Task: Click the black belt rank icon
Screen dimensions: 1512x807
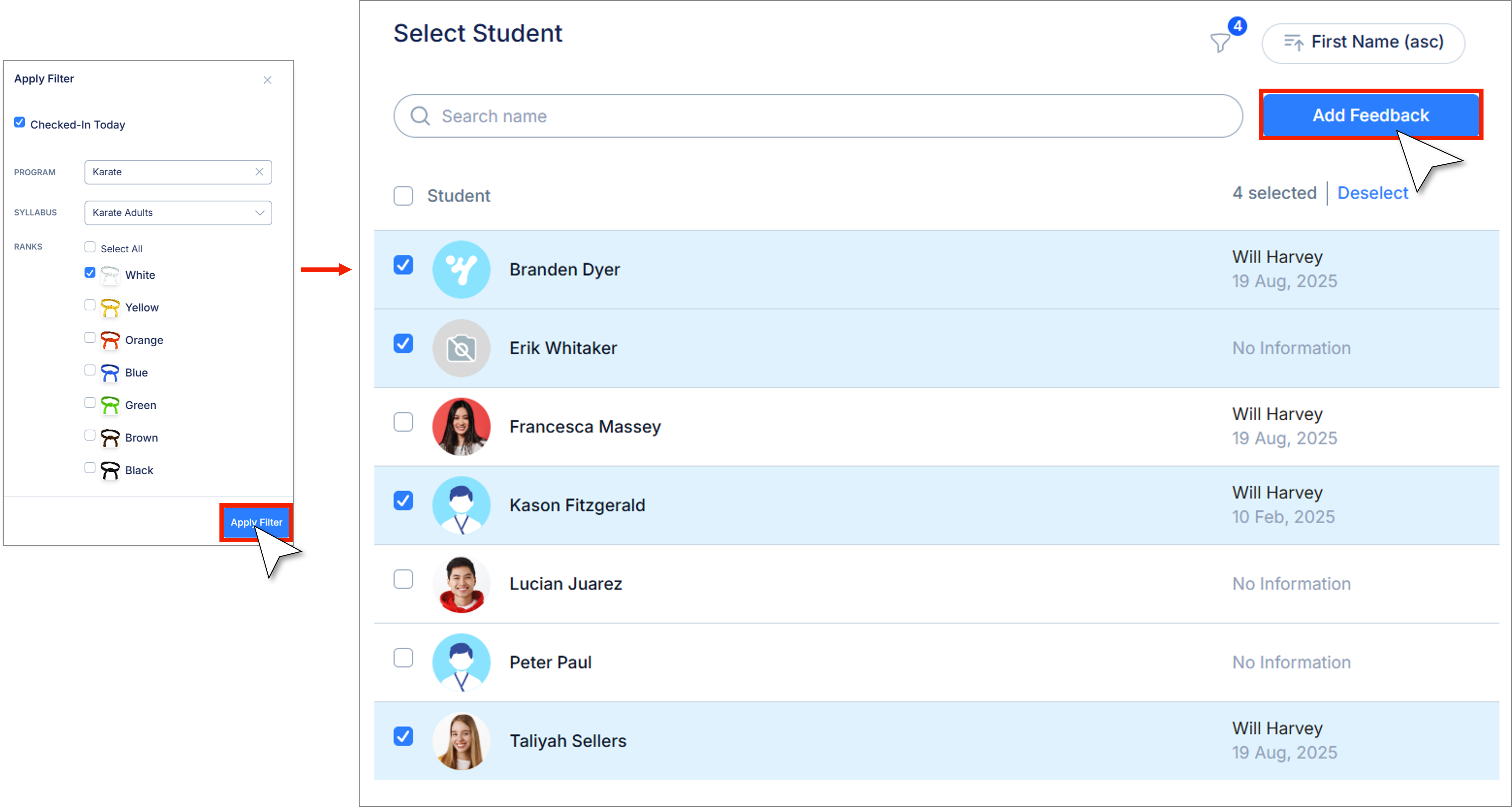Action: coord(110,470)
